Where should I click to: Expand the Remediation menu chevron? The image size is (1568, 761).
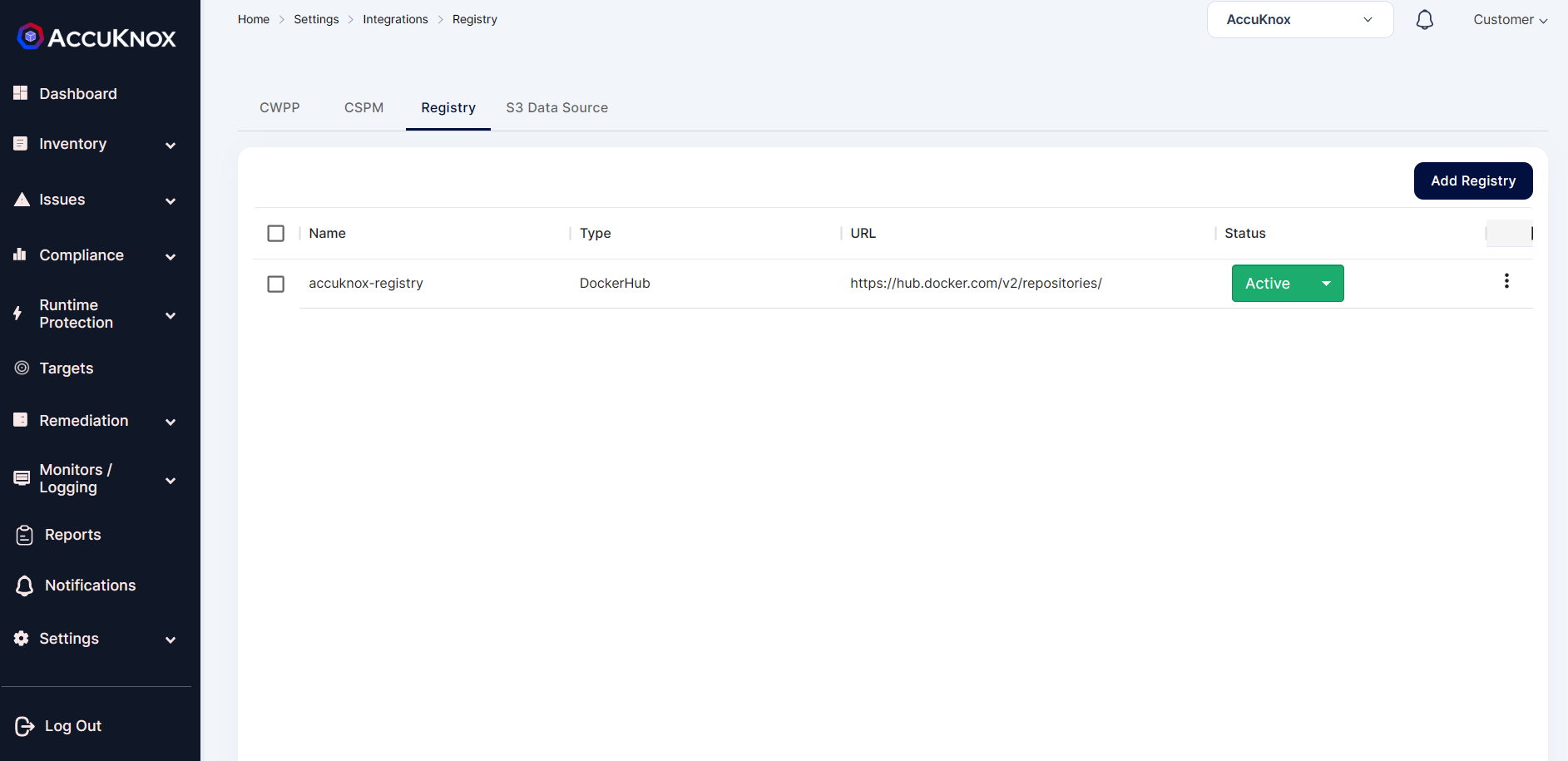tap(171, 423)
